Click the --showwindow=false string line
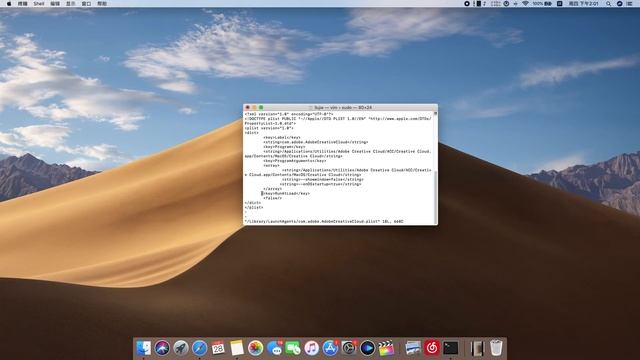The height and width of the screenshot is (360, 640). click(x=322, y=179)
